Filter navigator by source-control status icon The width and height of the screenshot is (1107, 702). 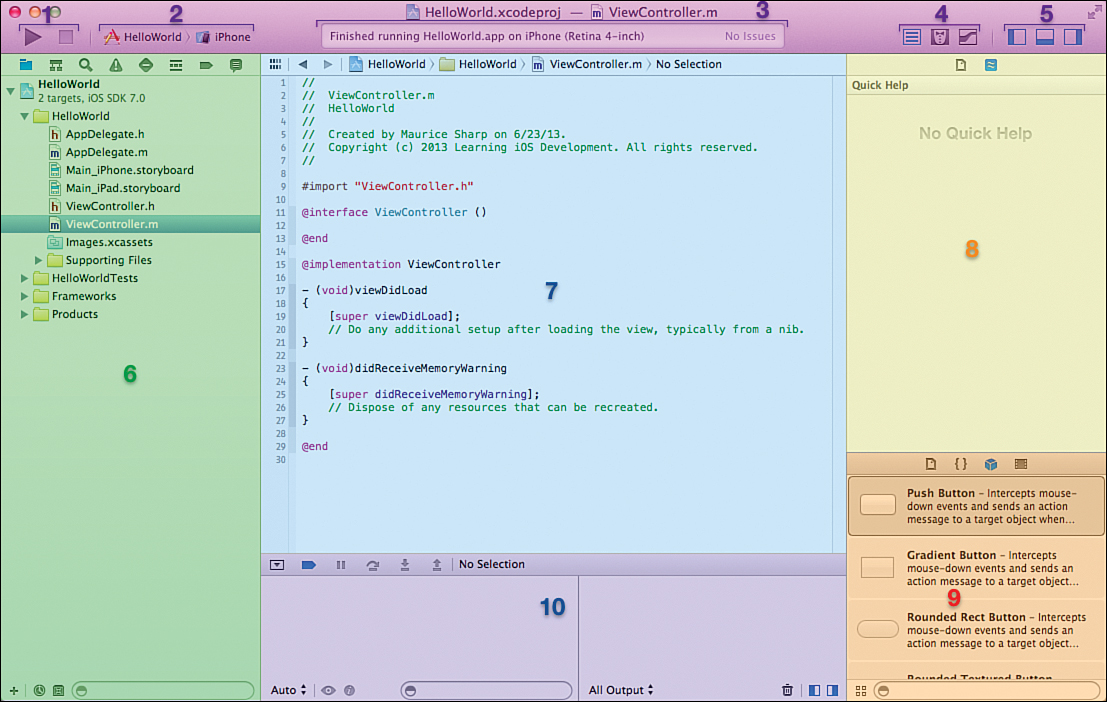point(59,691)
